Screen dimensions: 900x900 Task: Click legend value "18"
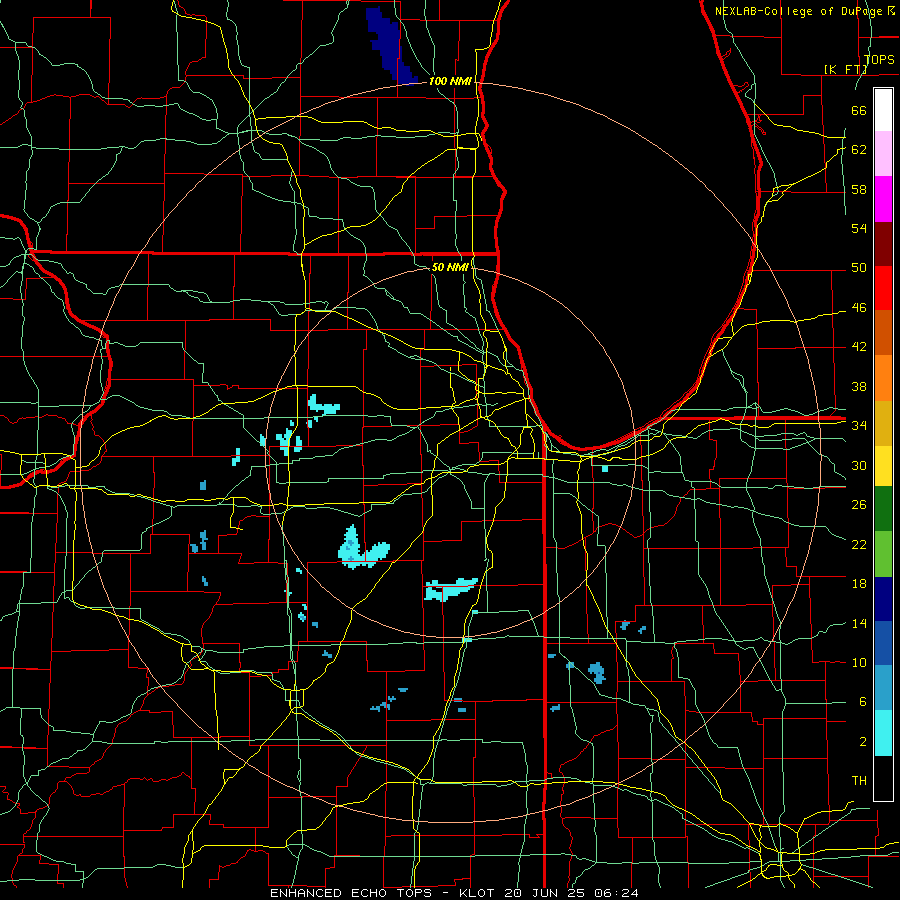click(x=859, y=584)
